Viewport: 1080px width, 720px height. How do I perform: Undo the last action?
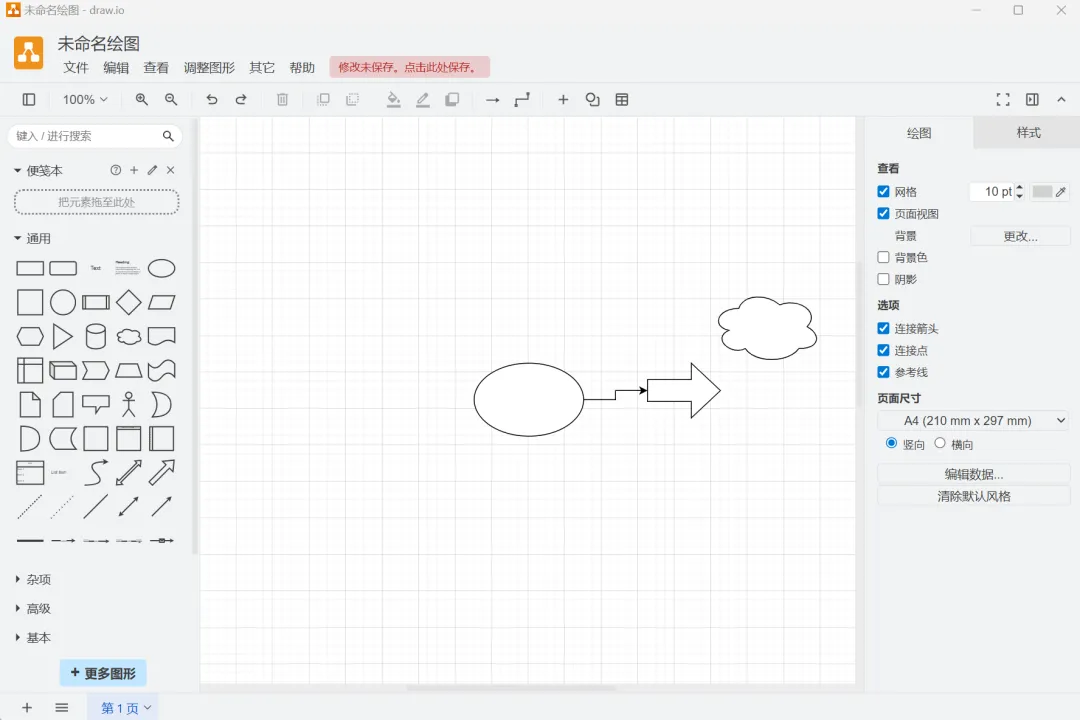click(x=212, y=100)
